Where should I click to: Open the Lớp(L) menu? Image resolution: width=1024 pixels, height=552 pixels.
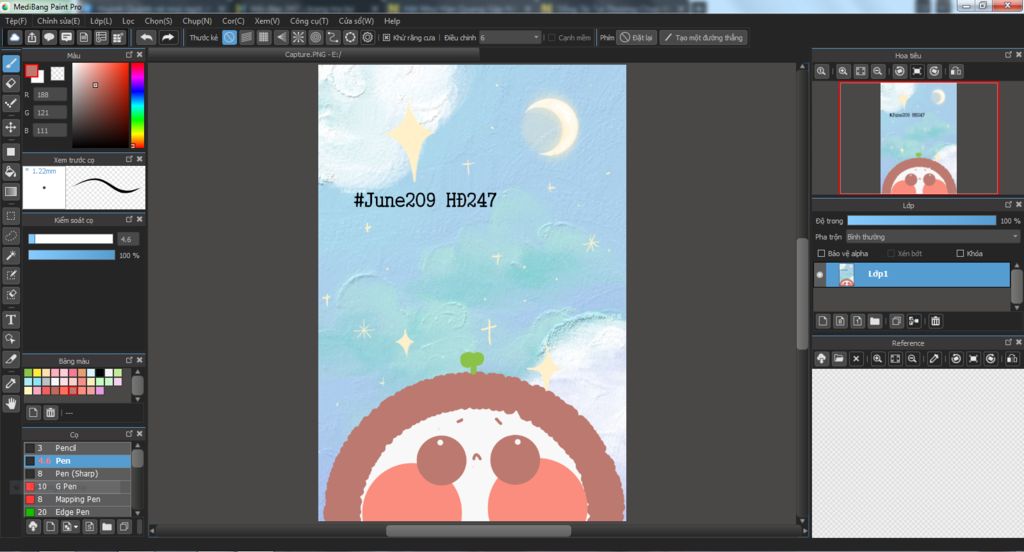click(101, 21)
